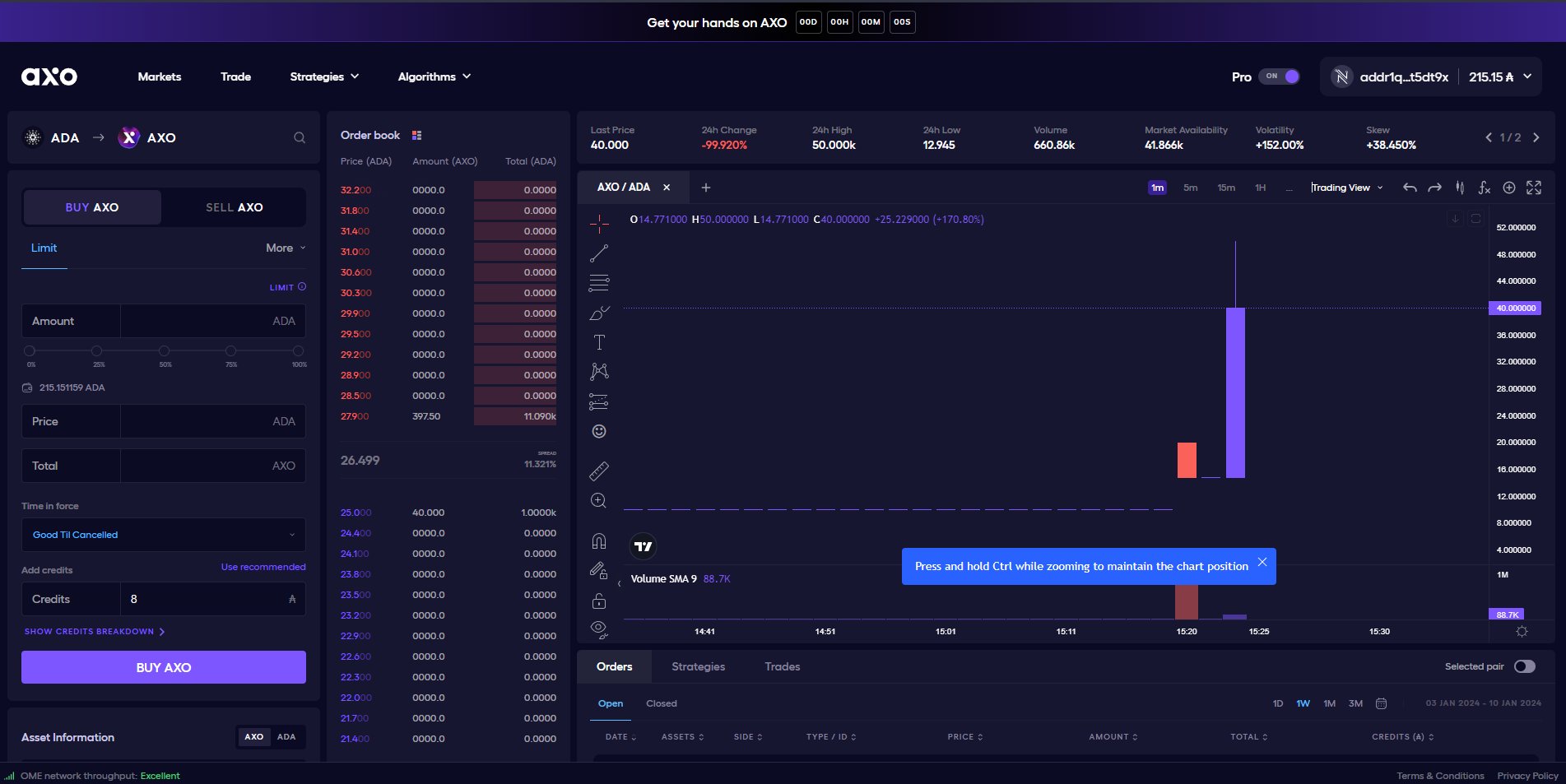The width and height of the screenshot is (1566, 784).
Task: Set amount slider to 100%
Action: tap(298, 350)
